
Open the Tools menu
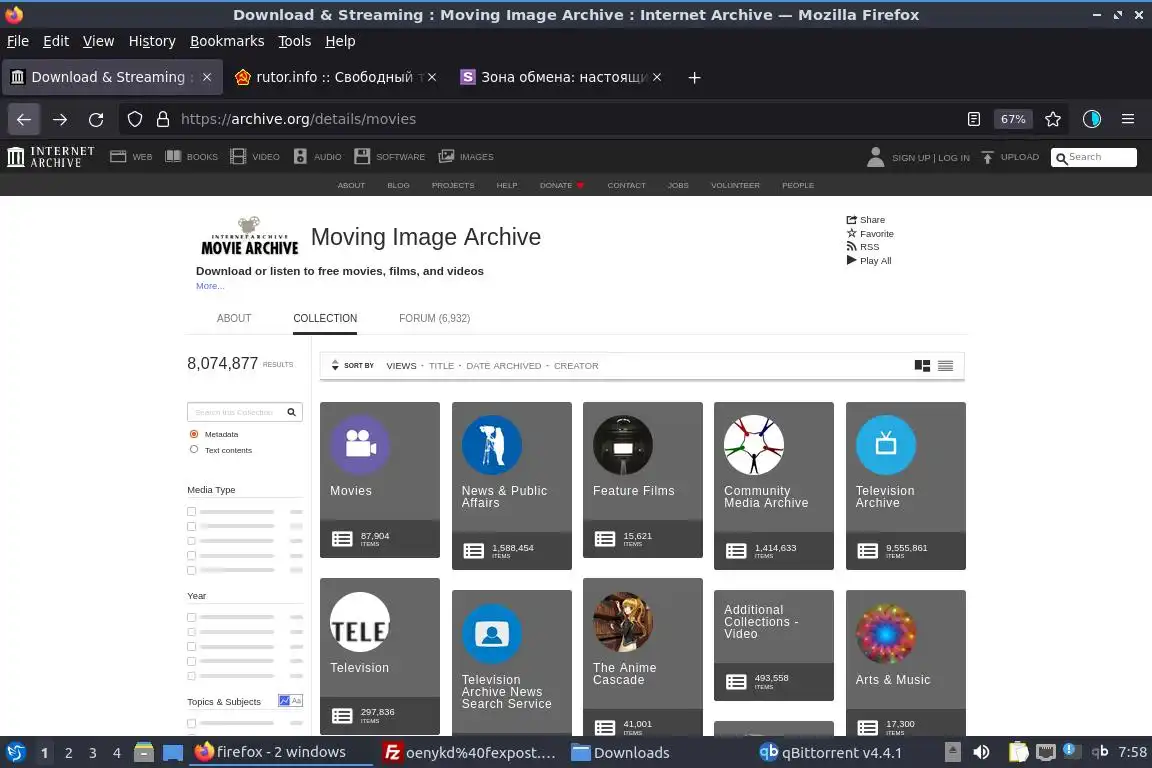295,41
